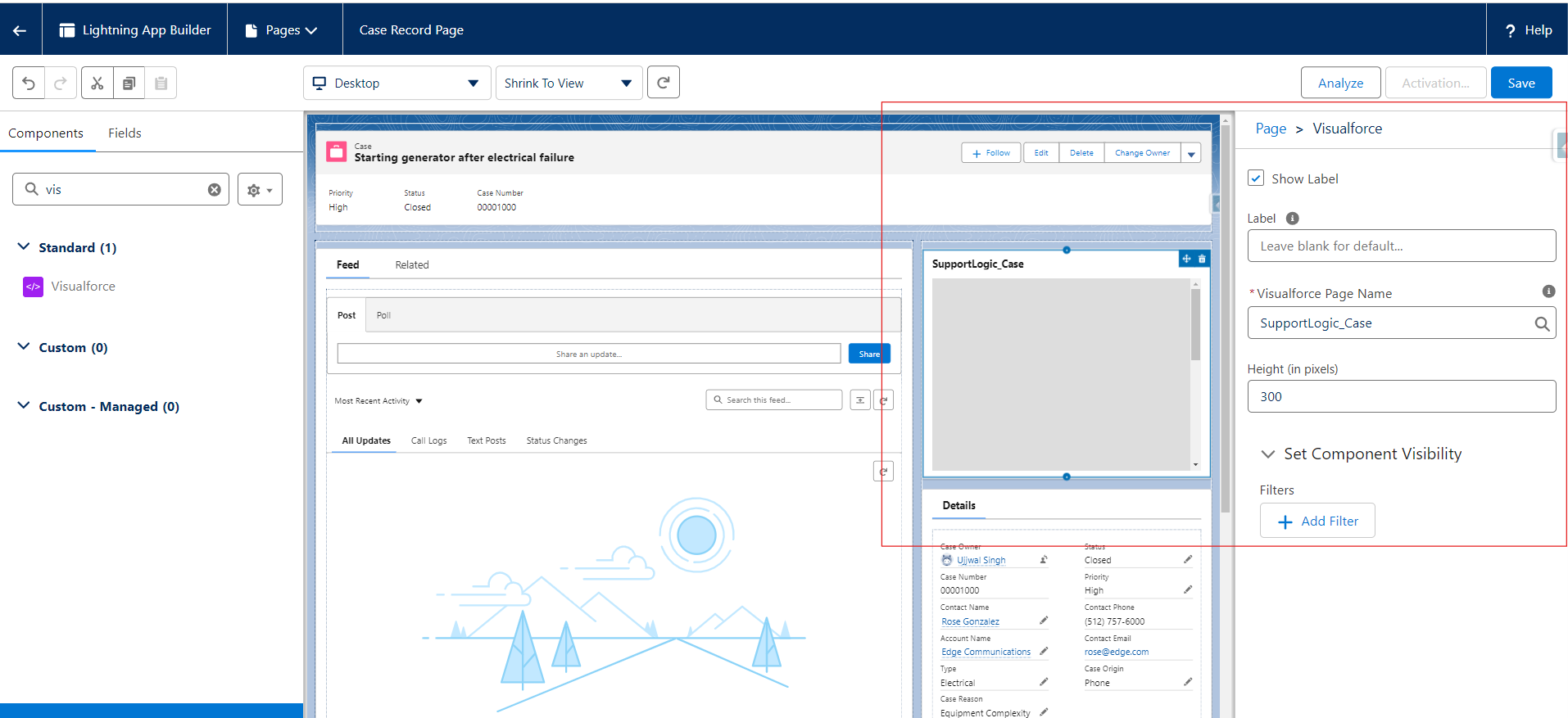Open the Most Recent Activity sort dropdown

coord(378,401)
